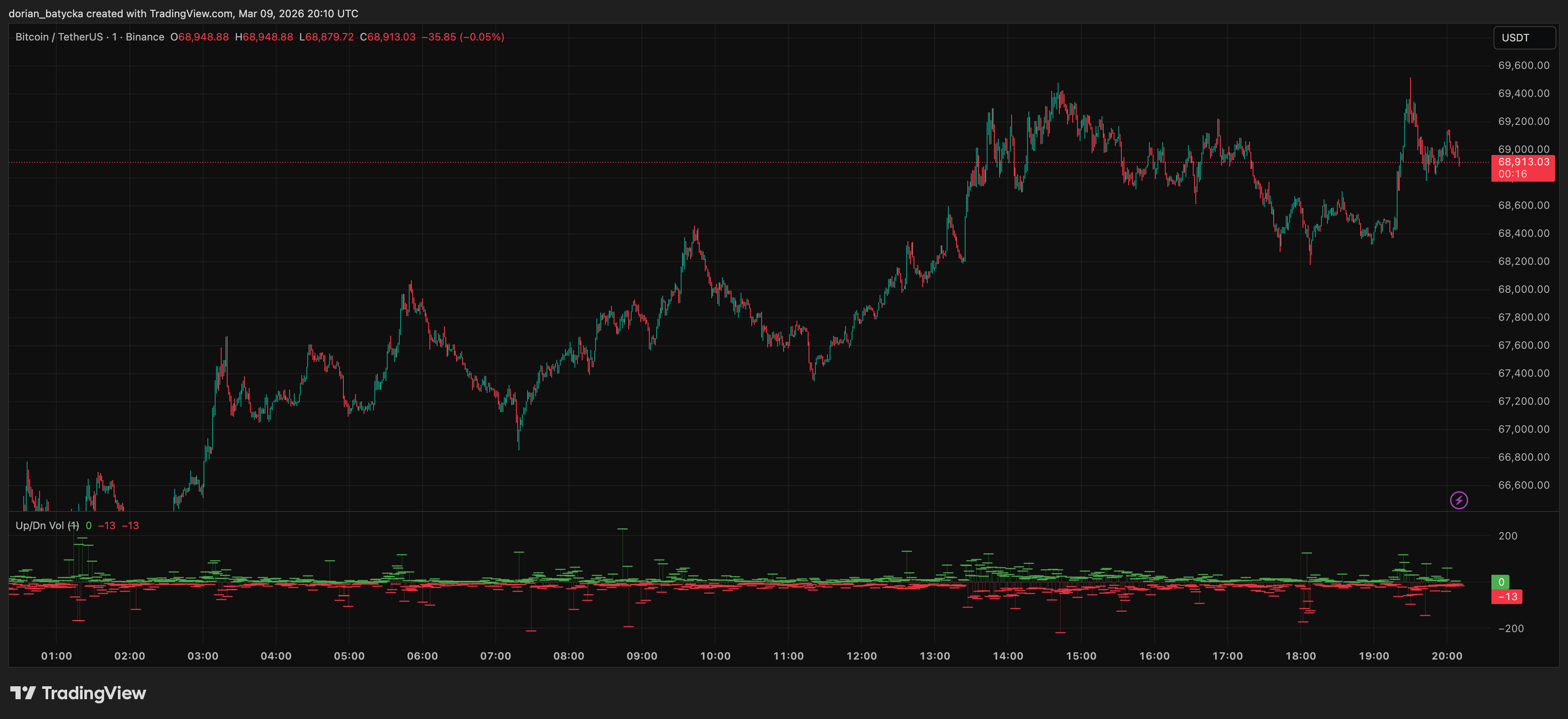The image size is (1568, 719).
Task: Click the −200 volume axis label
Action: pyautogui.click(x=1511, y=629)
